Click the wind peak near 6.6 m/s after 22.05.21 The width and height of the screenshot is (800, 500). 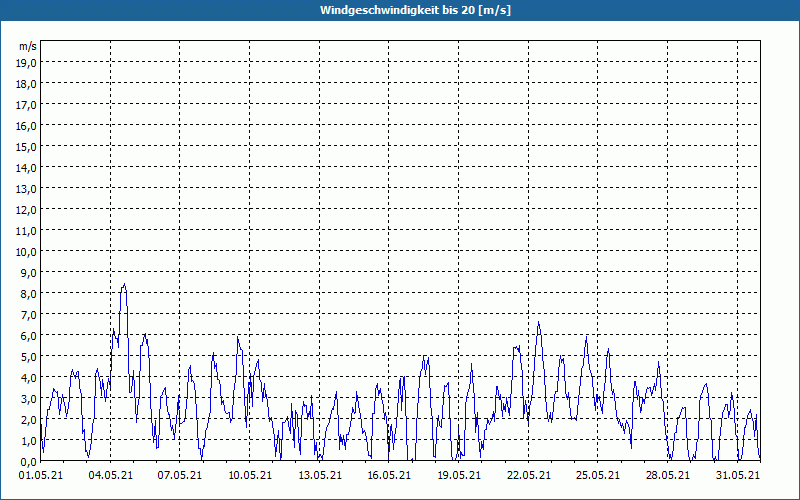[539, 322]
